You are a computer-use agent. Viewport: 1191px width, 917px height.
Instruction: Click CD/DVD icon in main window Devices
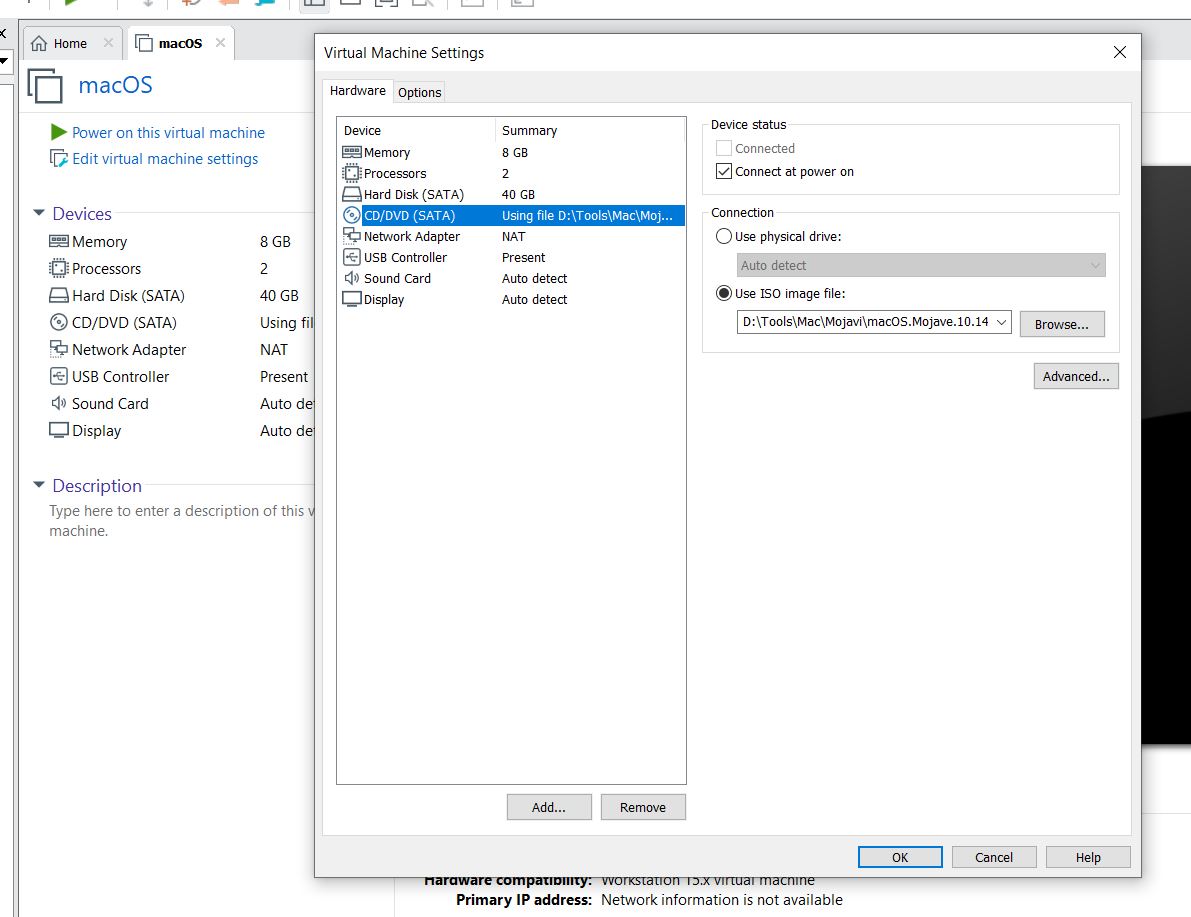tap(58, 322)
